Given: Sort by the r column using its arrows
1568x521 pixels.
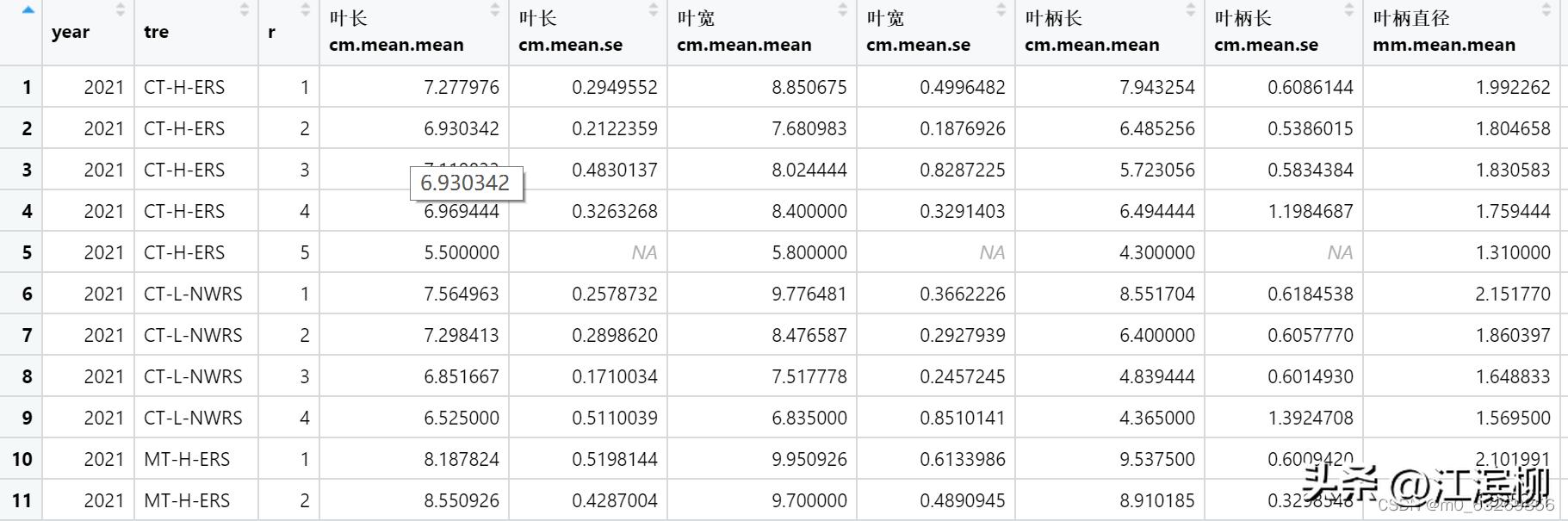Looking at the screenshot, I should point(306,10).
